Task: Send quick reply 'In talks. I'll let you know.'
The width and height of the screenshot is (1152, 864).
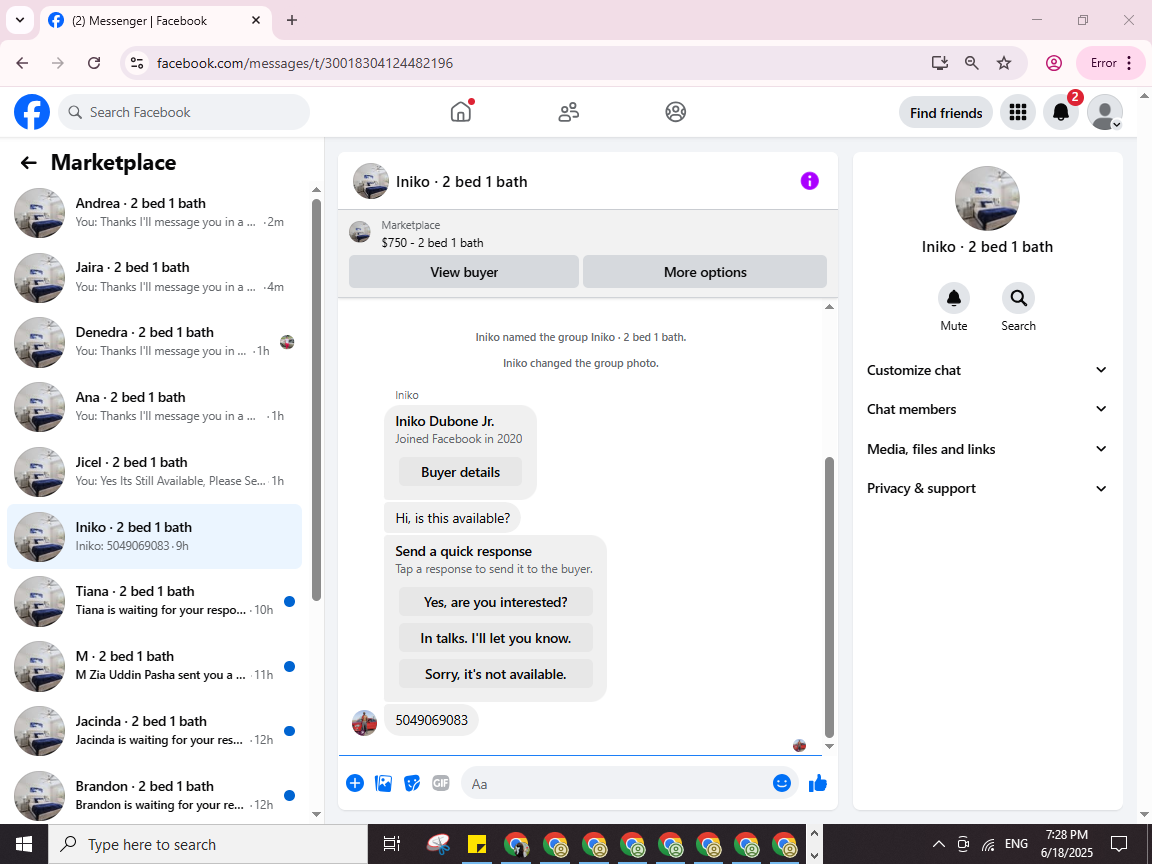Action: click(x=495, y=638)
